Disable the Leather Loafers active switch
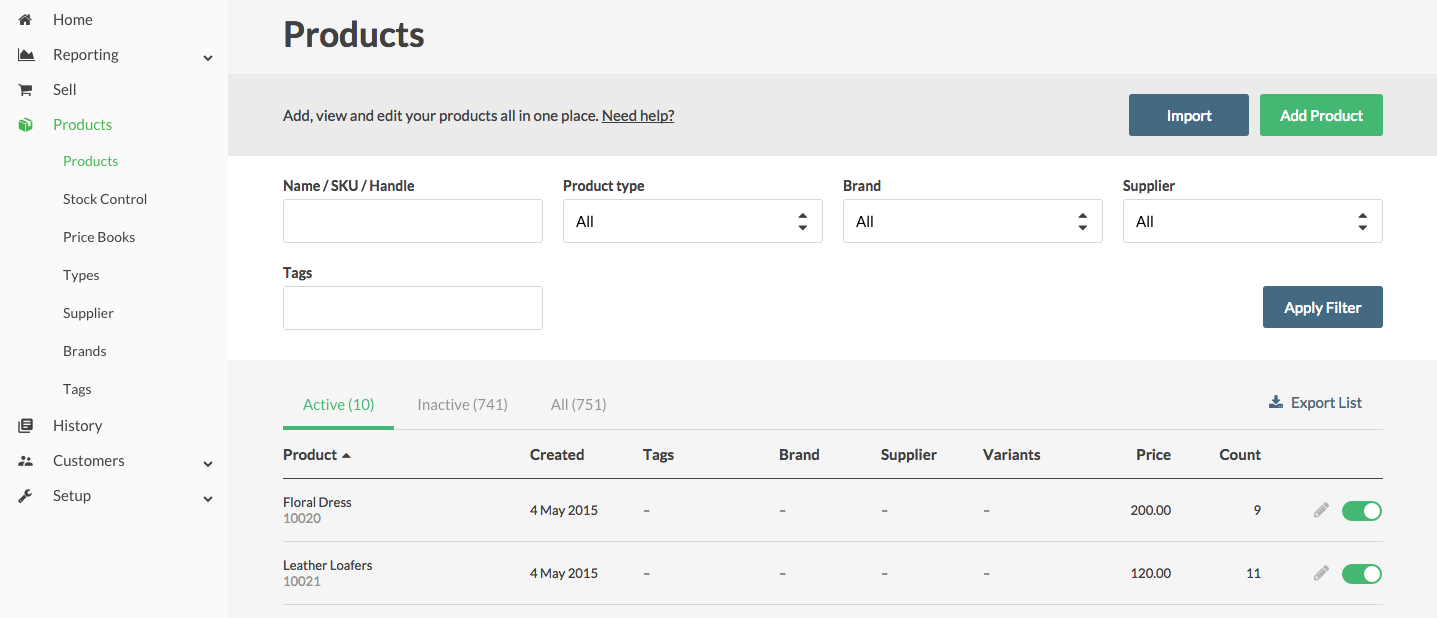 pos(1362,574)
